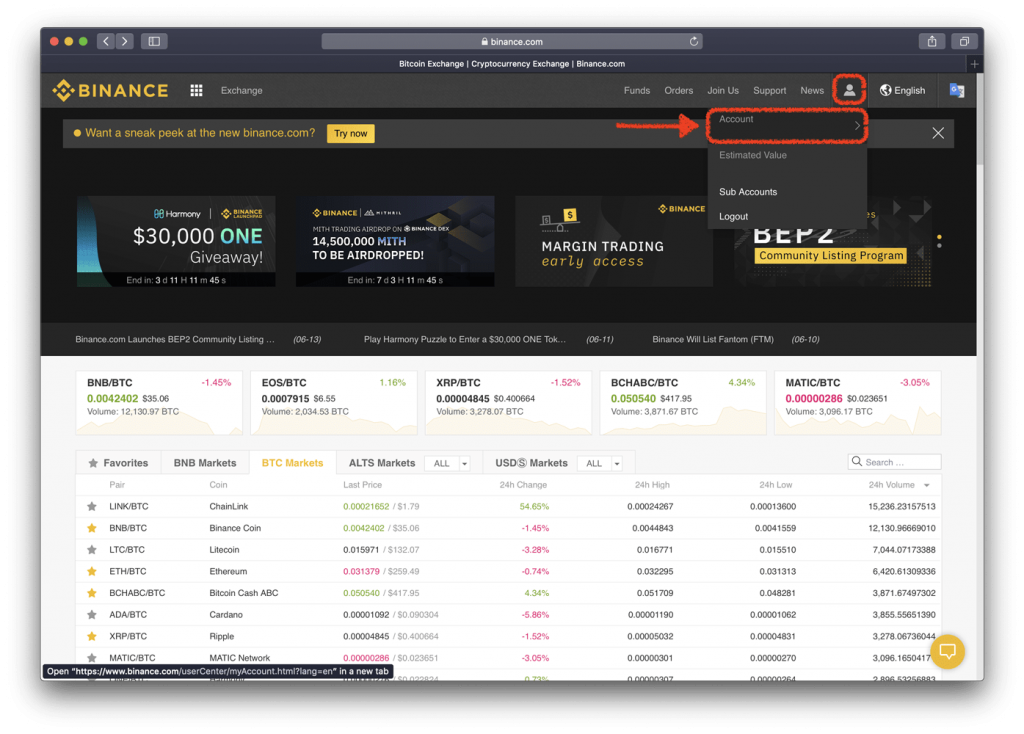The height and width of the screenshot is (734, 1024).
Task: Click the market Search field
Action: coord(894,462)
